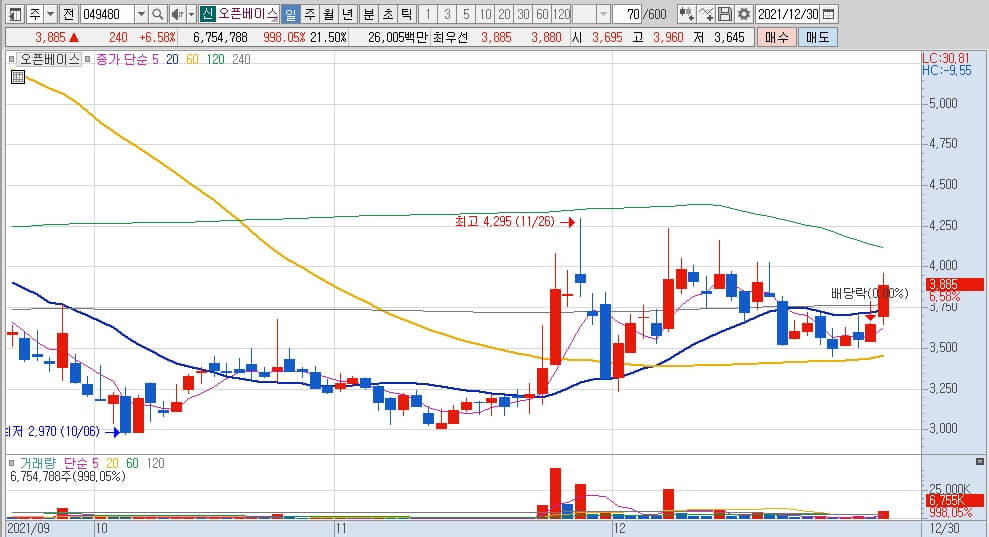This screenshot has height=537, width=989.
Task: Click the 전 button beside stock code
Action: 69,14
